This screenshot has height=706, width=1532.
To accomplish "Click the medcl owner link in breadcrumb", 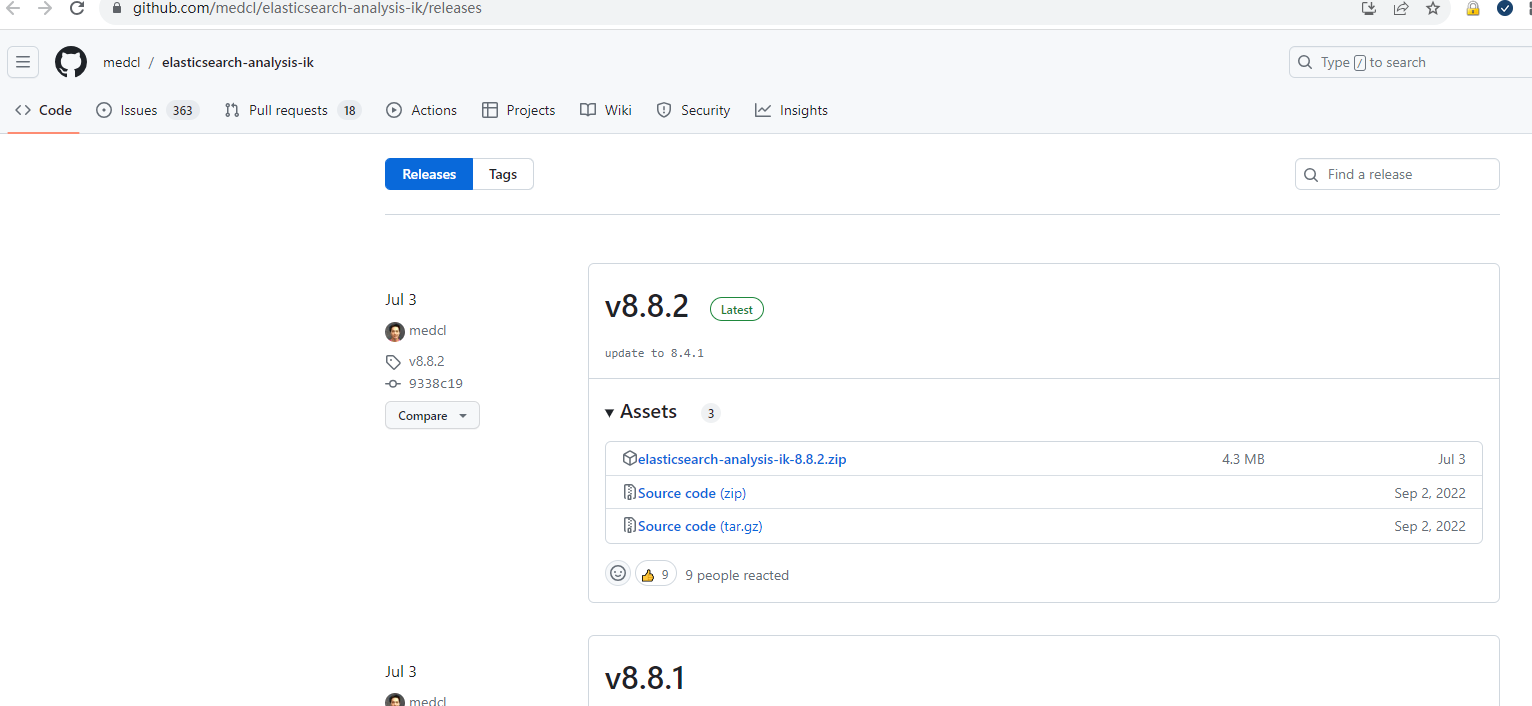I will click(122, 62).
